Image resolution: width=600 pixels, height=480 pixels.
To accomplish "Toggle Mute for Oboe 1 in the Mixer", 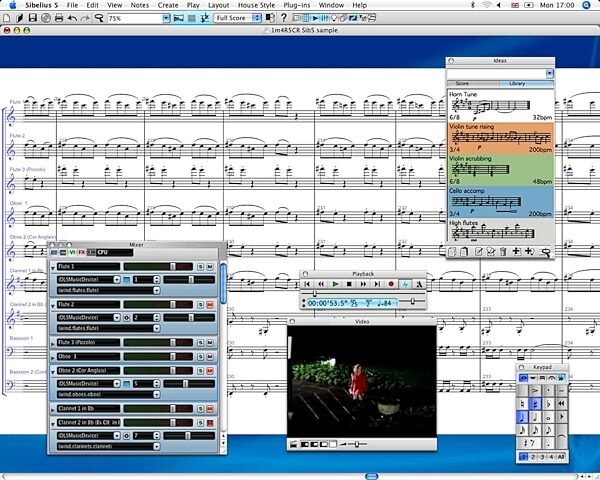I will point(210,357).
